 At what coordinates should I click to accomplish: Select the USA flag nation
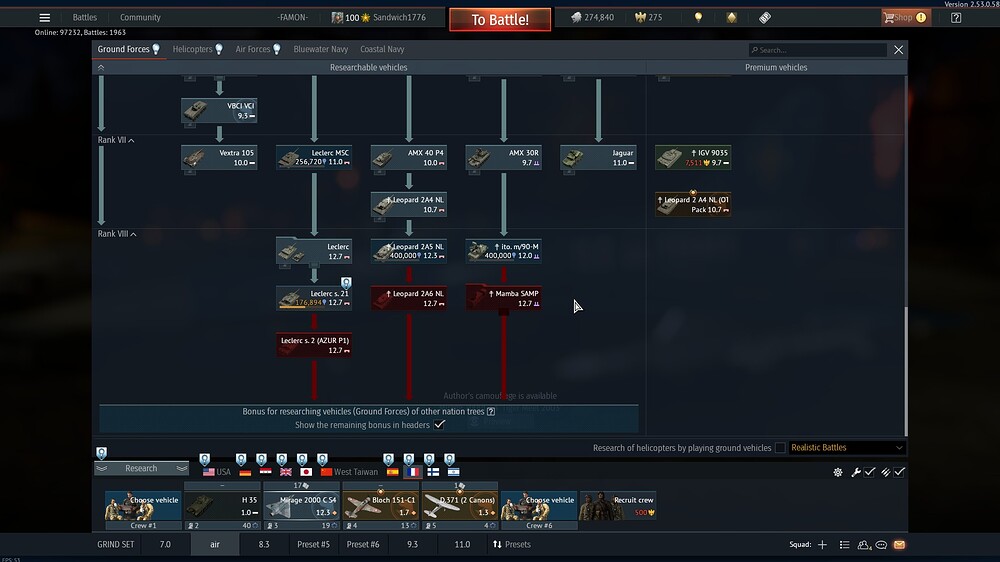(209, 472)
